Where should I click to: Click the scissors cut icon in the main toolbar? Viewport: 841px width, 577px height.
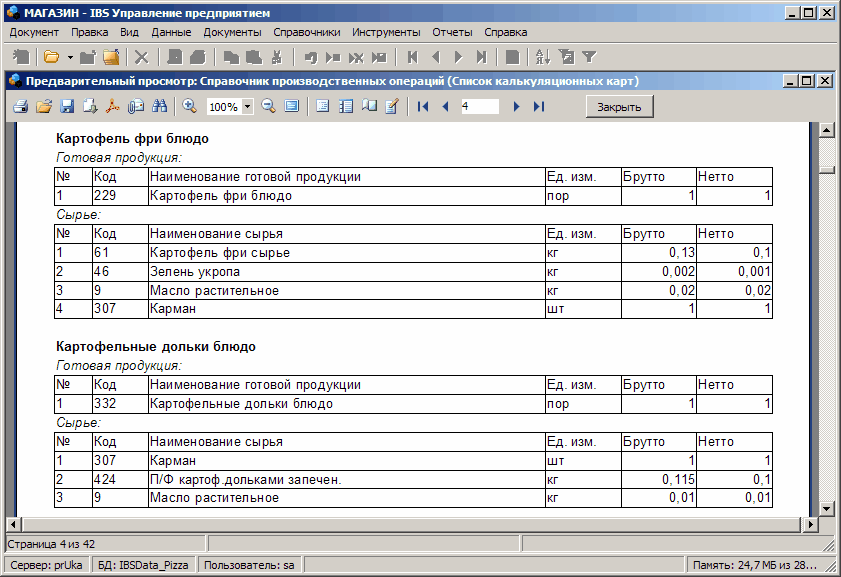pos(277,57)
